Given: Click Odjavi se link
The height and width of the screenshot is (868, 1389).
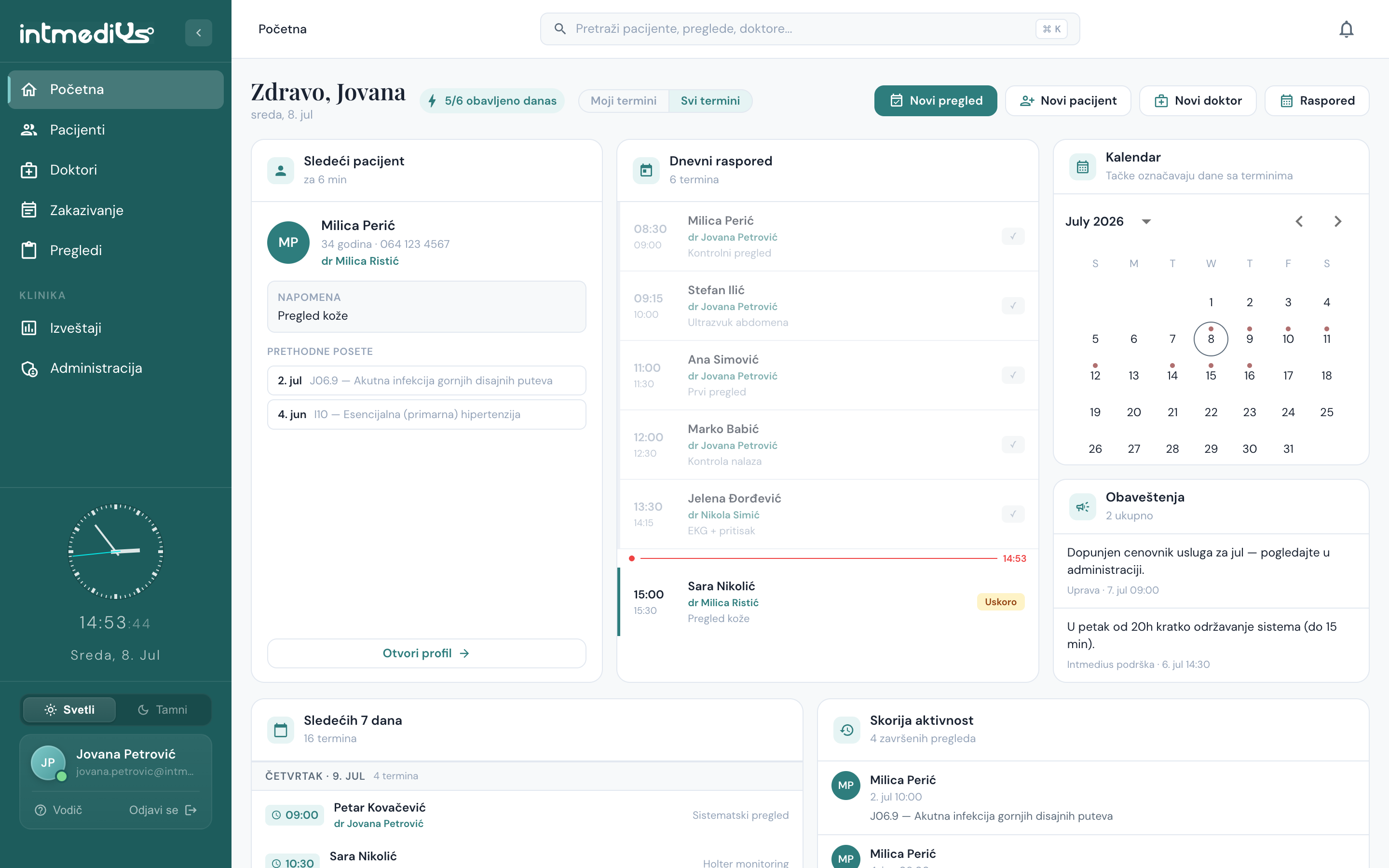Looking at the screenshot, I should click(163, 810).
